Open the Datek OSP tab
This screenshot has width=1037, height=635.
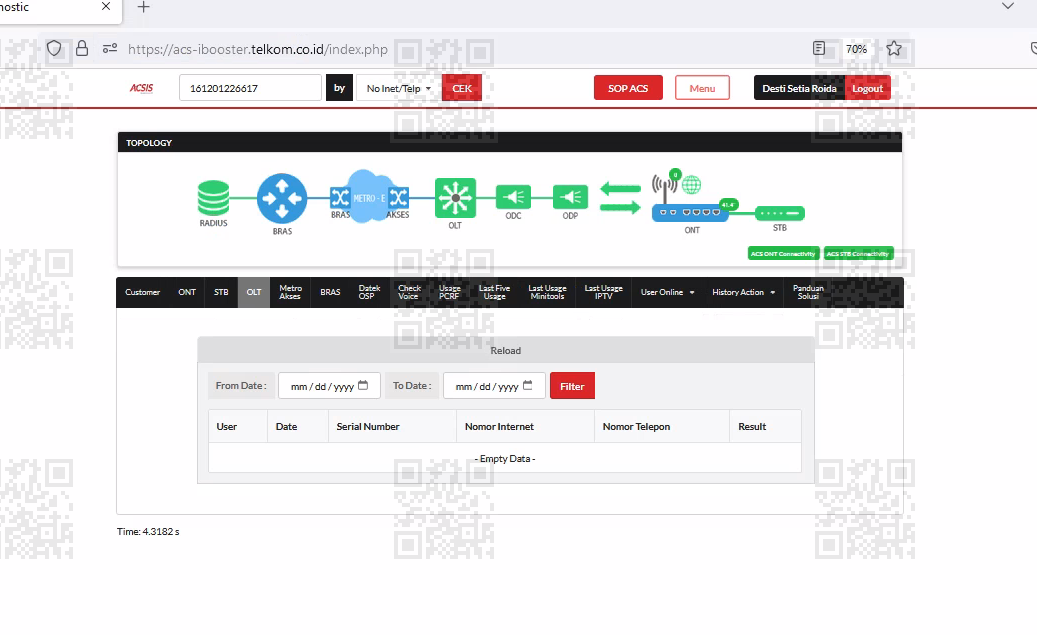(369, 292)
